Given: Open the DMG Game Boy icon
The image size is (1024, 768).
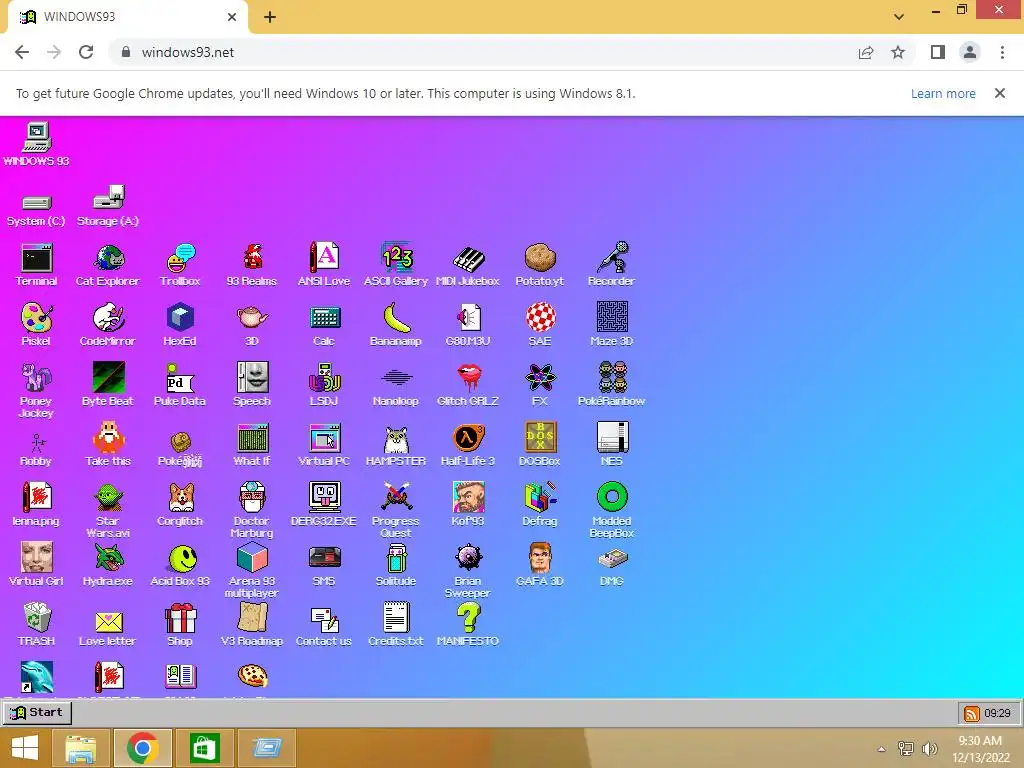Looking at the screenshot, I should click(x=611, y=565).
